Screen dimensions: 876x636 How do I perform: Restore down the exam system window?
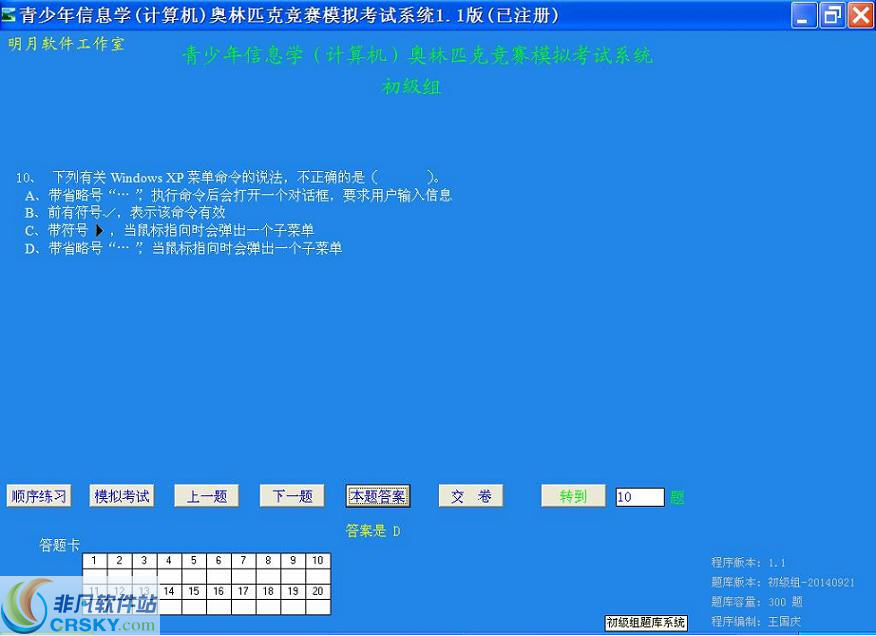click(x=832, y=15)
